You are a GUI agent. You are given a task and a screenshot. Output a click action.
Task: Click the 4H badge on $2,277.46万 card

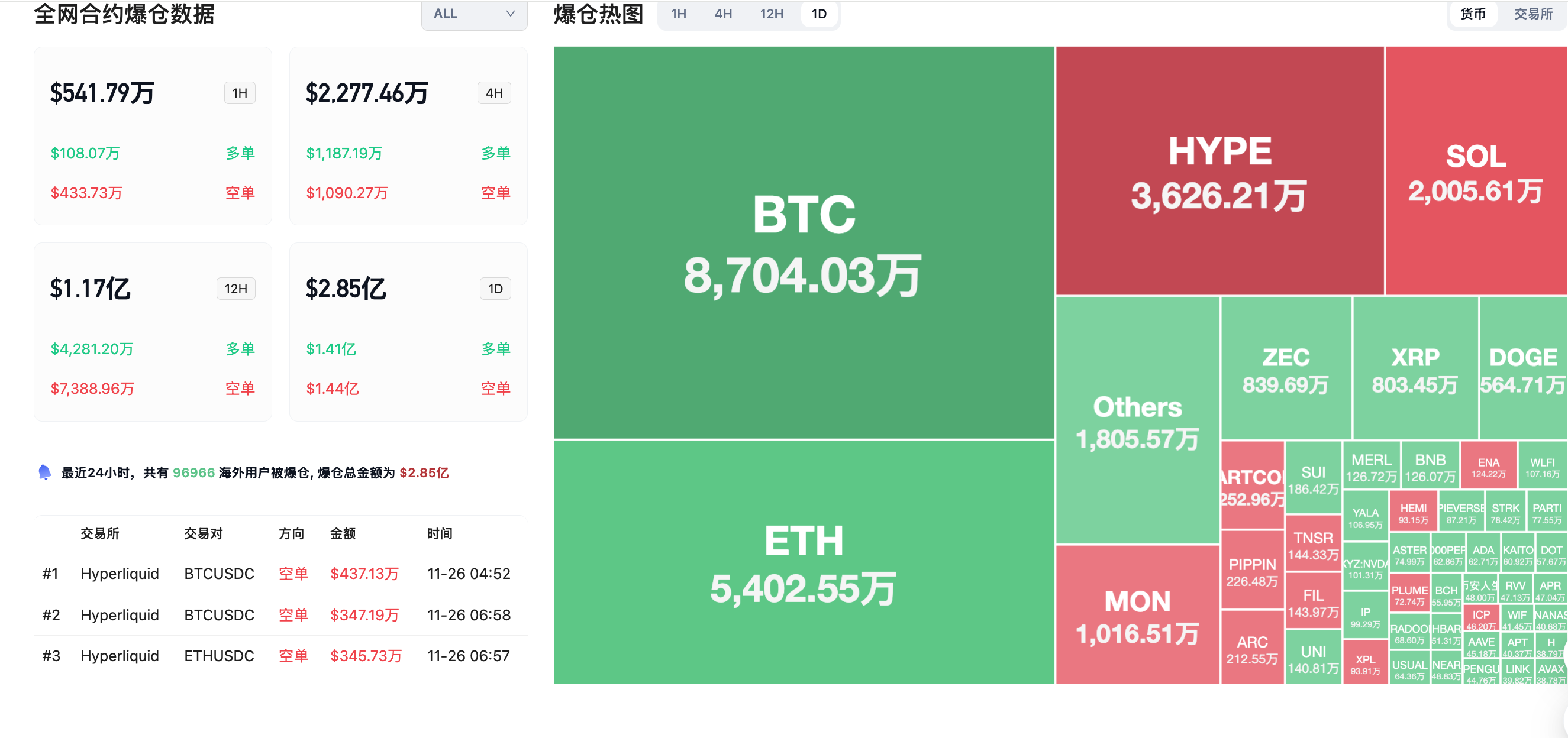coord(493,93)
